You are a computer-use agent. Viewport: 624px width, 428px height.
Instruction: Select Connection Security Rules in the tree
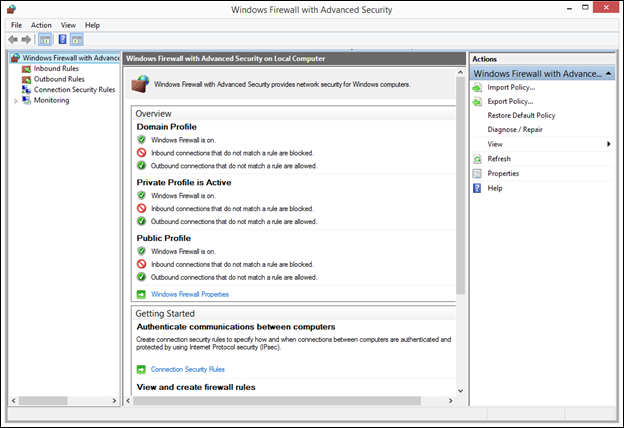pos(74,90)
